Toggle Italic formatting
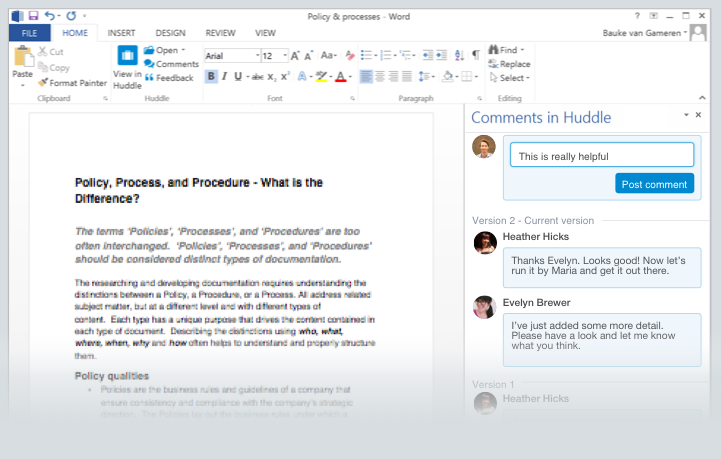 pyautogui.click(x=224, y=76)
